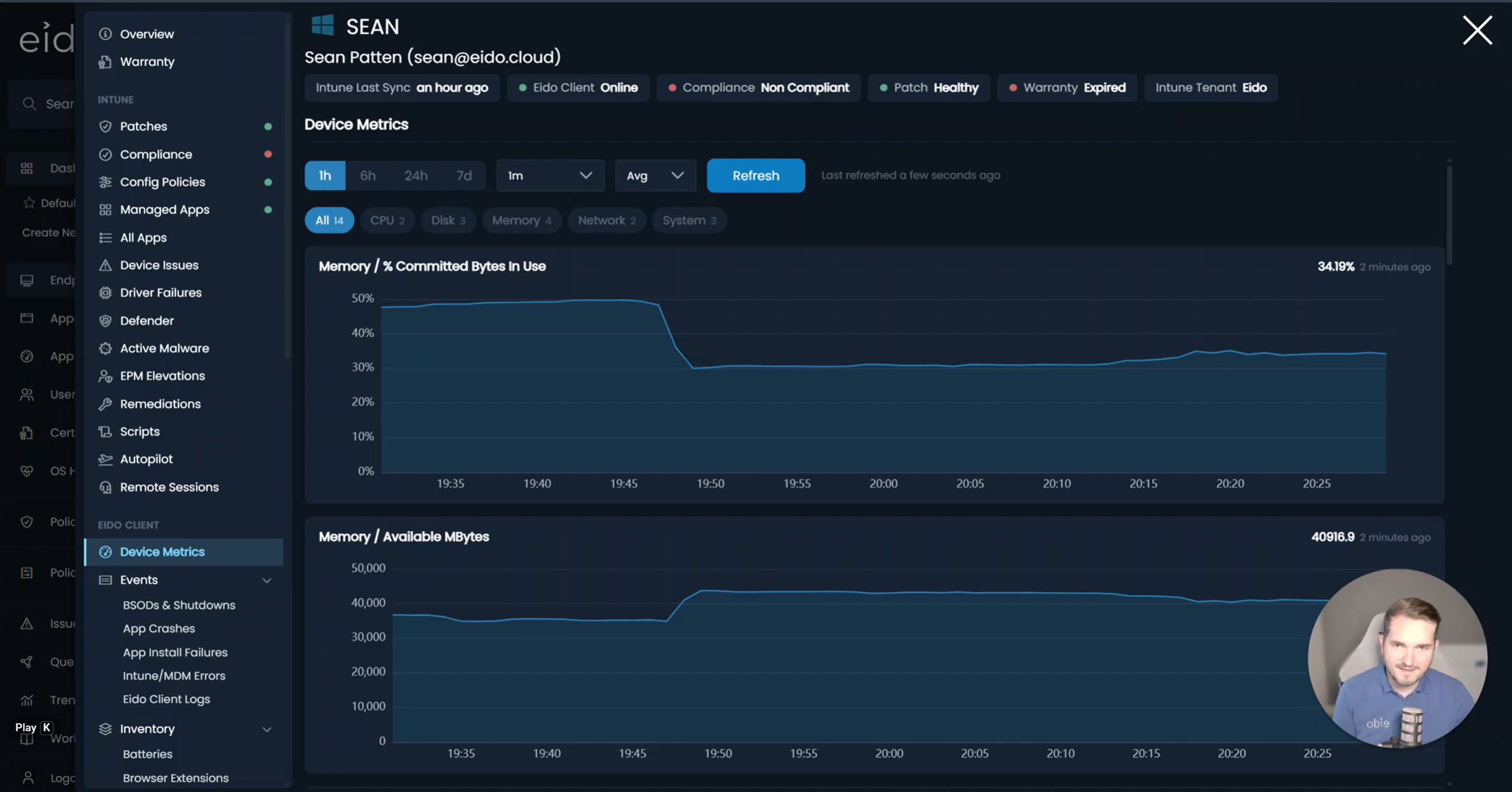Open App Crashes events
The width and height of the screenshot is (1512, 792).
(x=159, y=629)
